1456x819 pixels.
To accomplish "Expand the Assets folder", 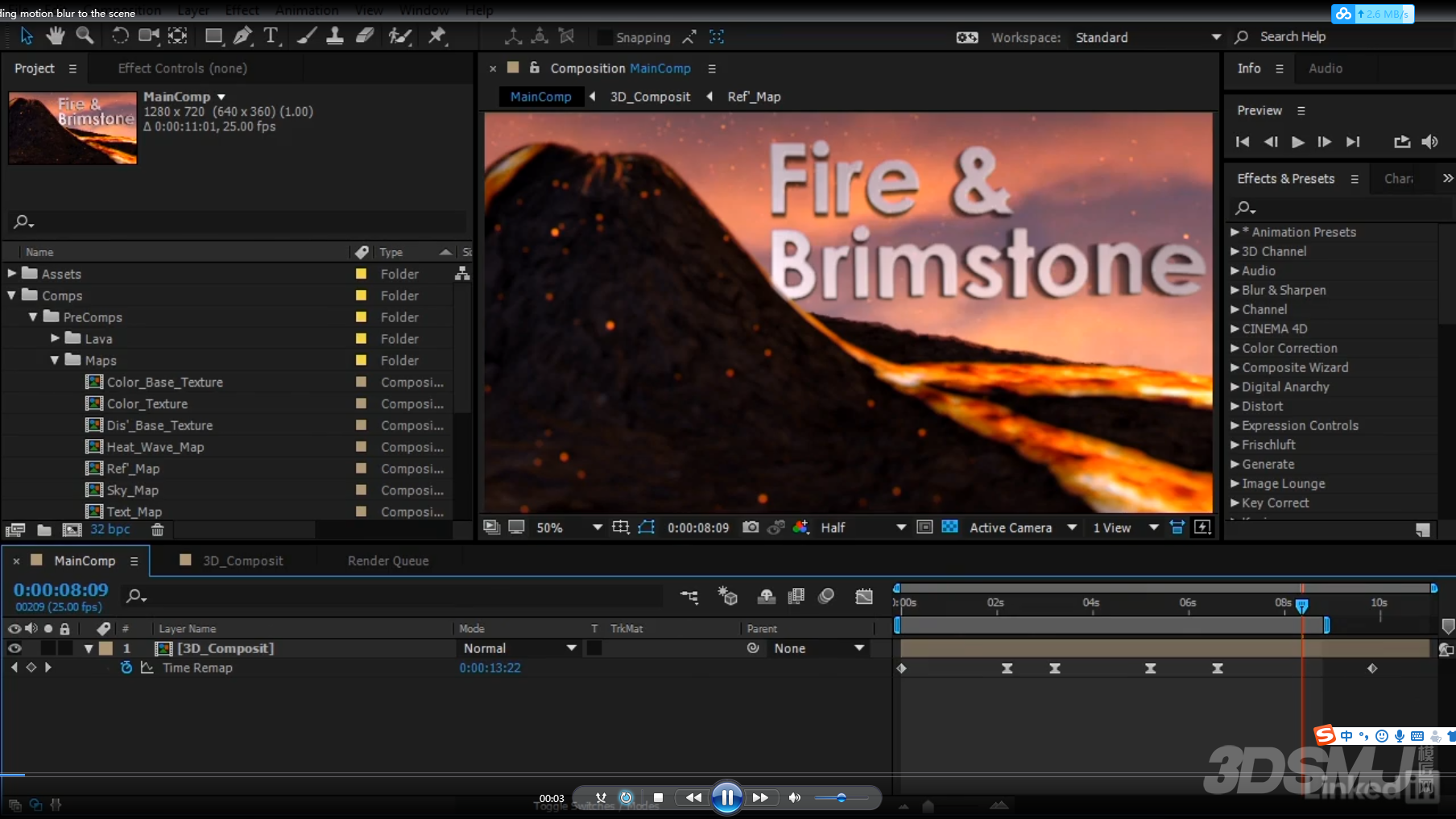I will tap(11, 274).
